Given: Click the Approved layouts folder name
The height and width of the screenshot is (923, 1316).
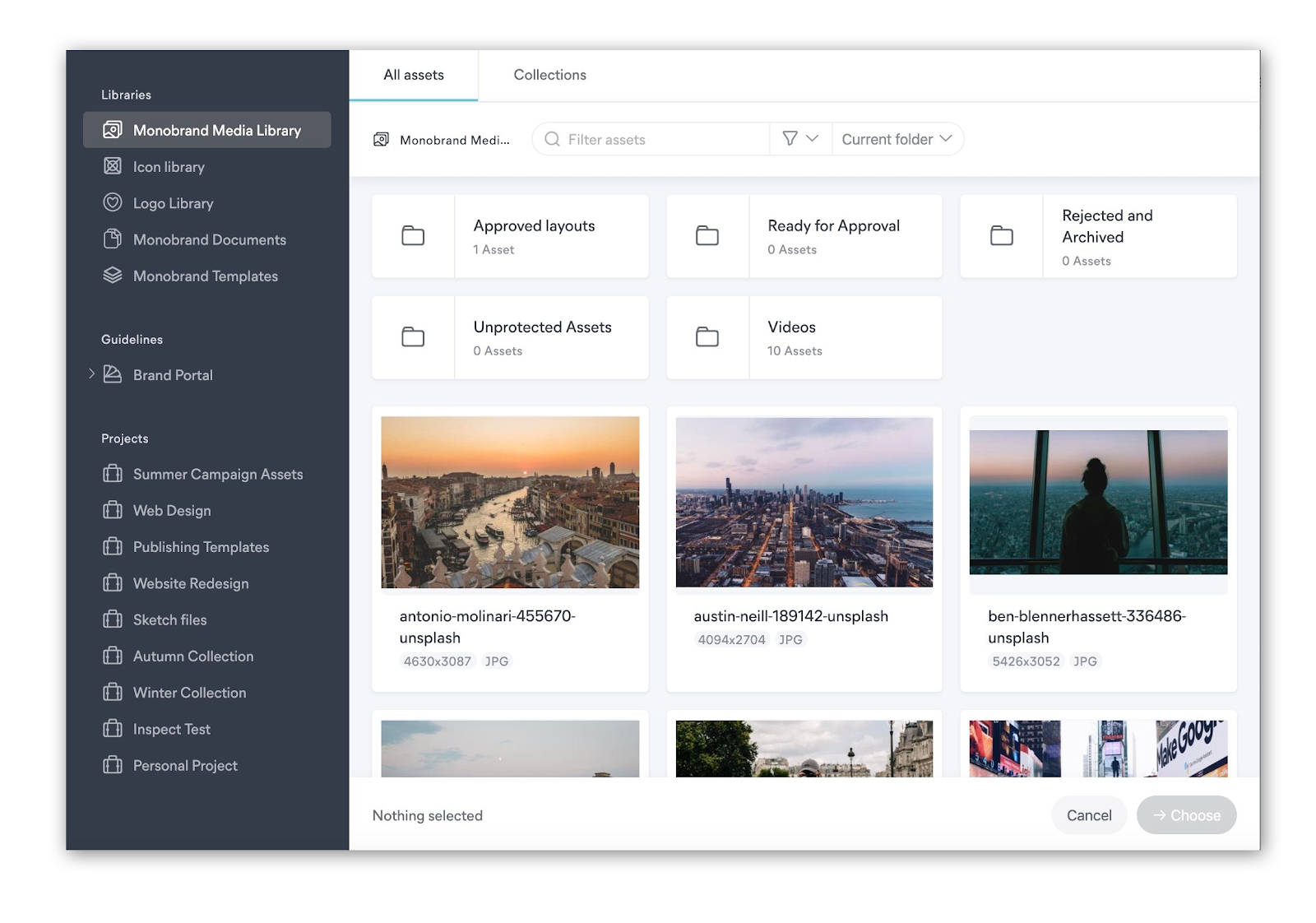Looking at the screenshot, I should pyautogui.click(x=534, y=225).
